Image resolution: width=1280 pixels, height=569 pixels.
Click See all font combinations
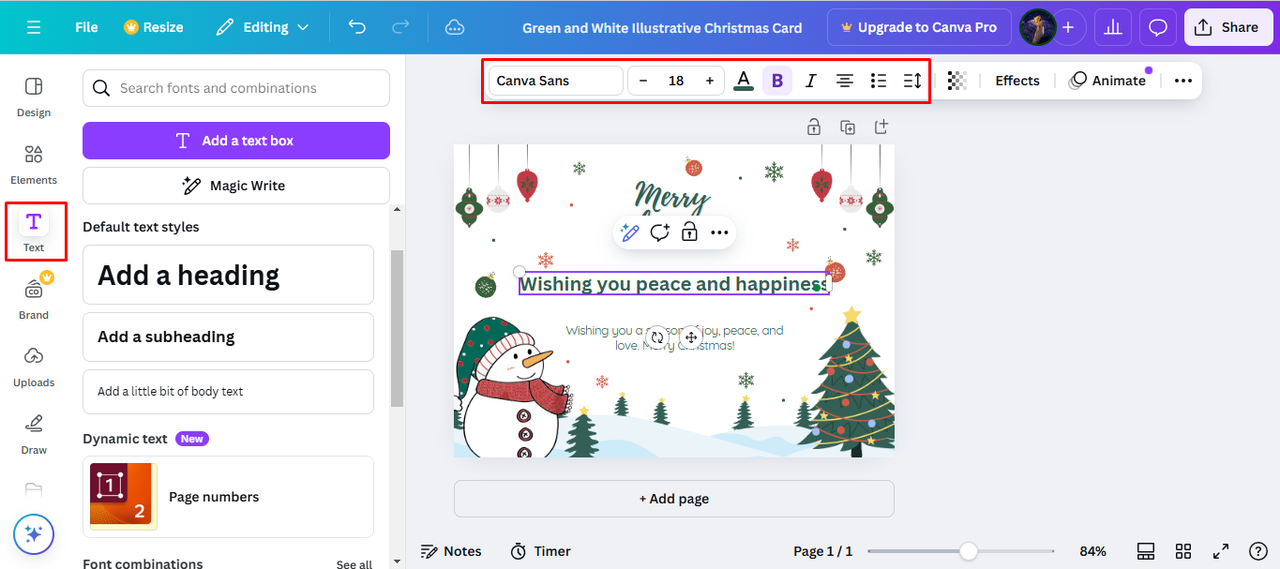[354, 564]
